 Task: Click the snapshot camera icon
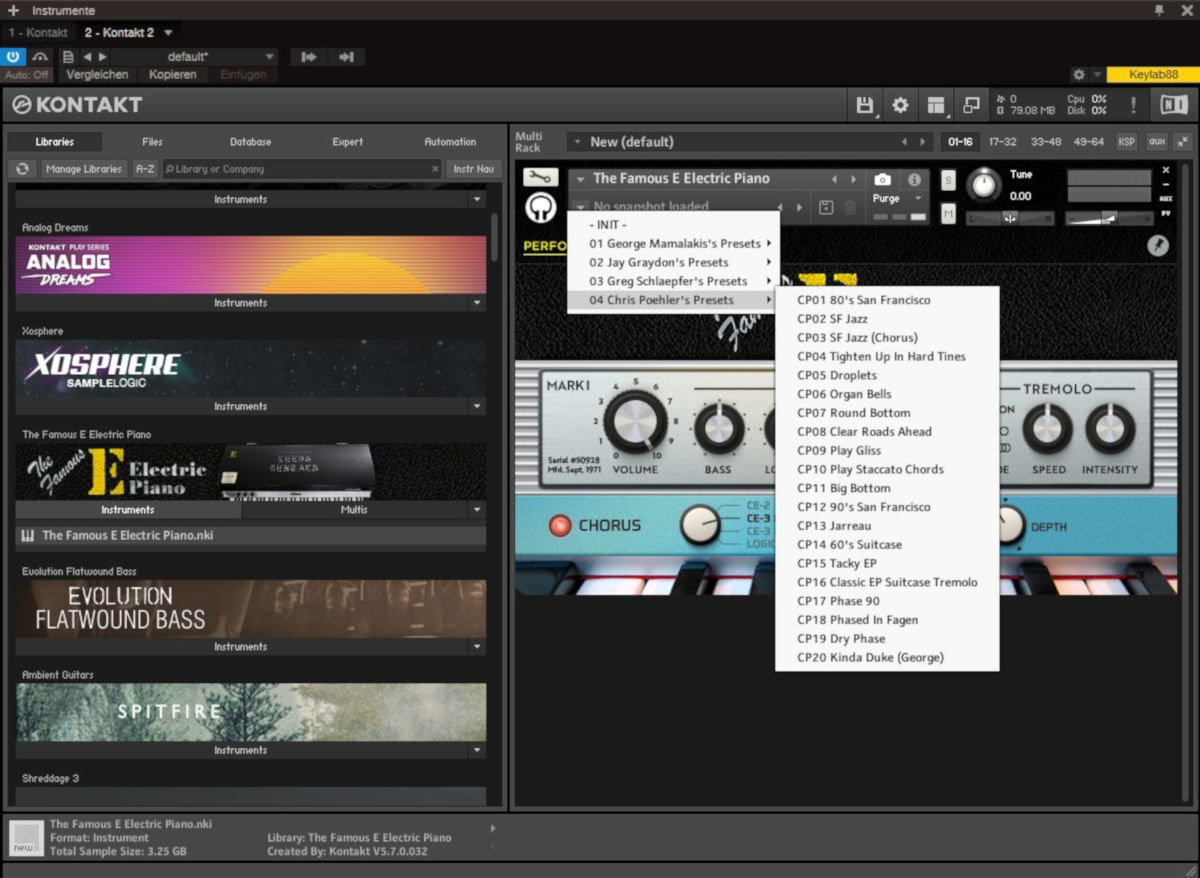pos(882,179)
